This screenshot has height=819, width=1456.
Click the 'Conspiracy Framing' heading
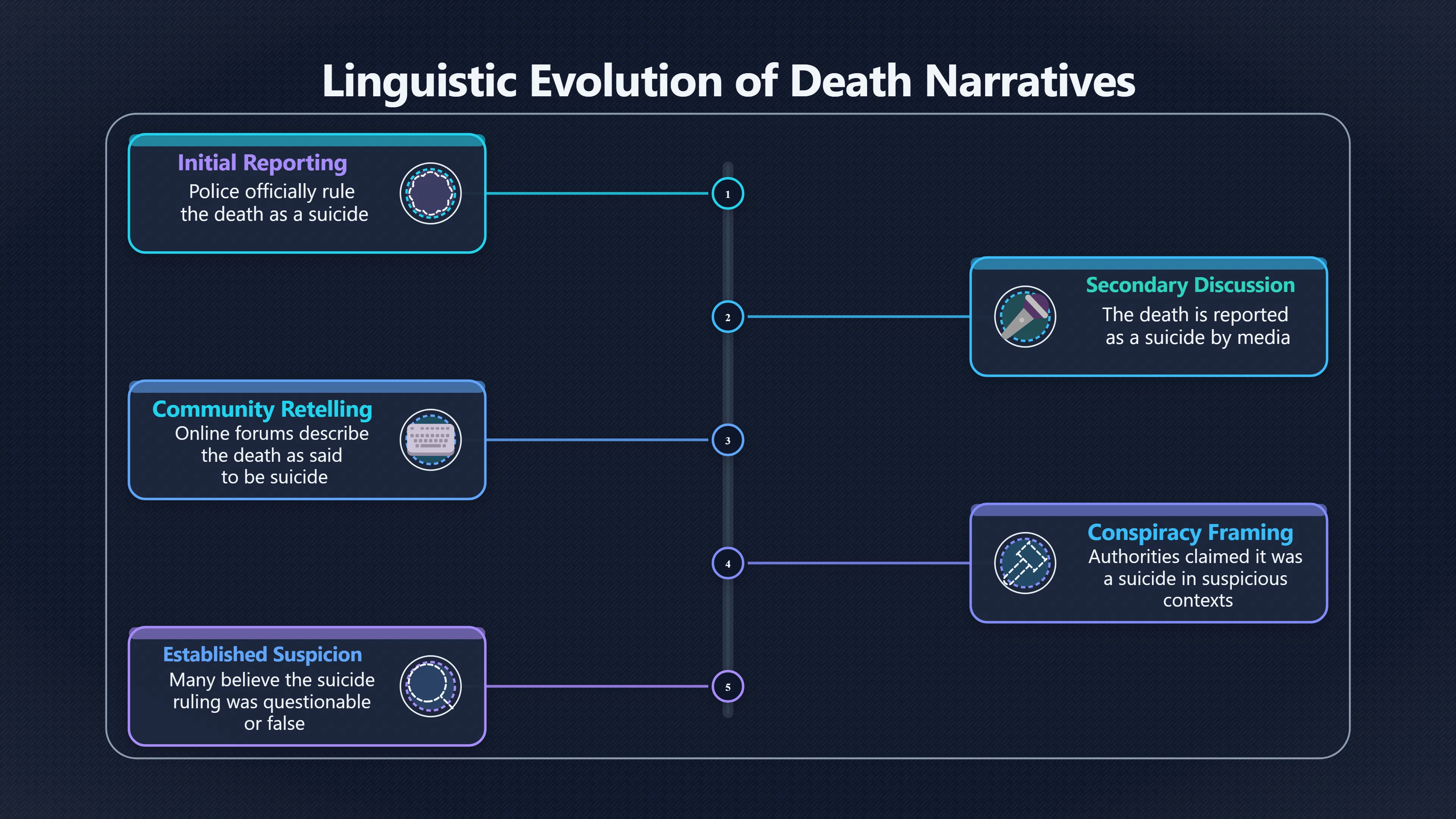click(x=1190, y=532)
